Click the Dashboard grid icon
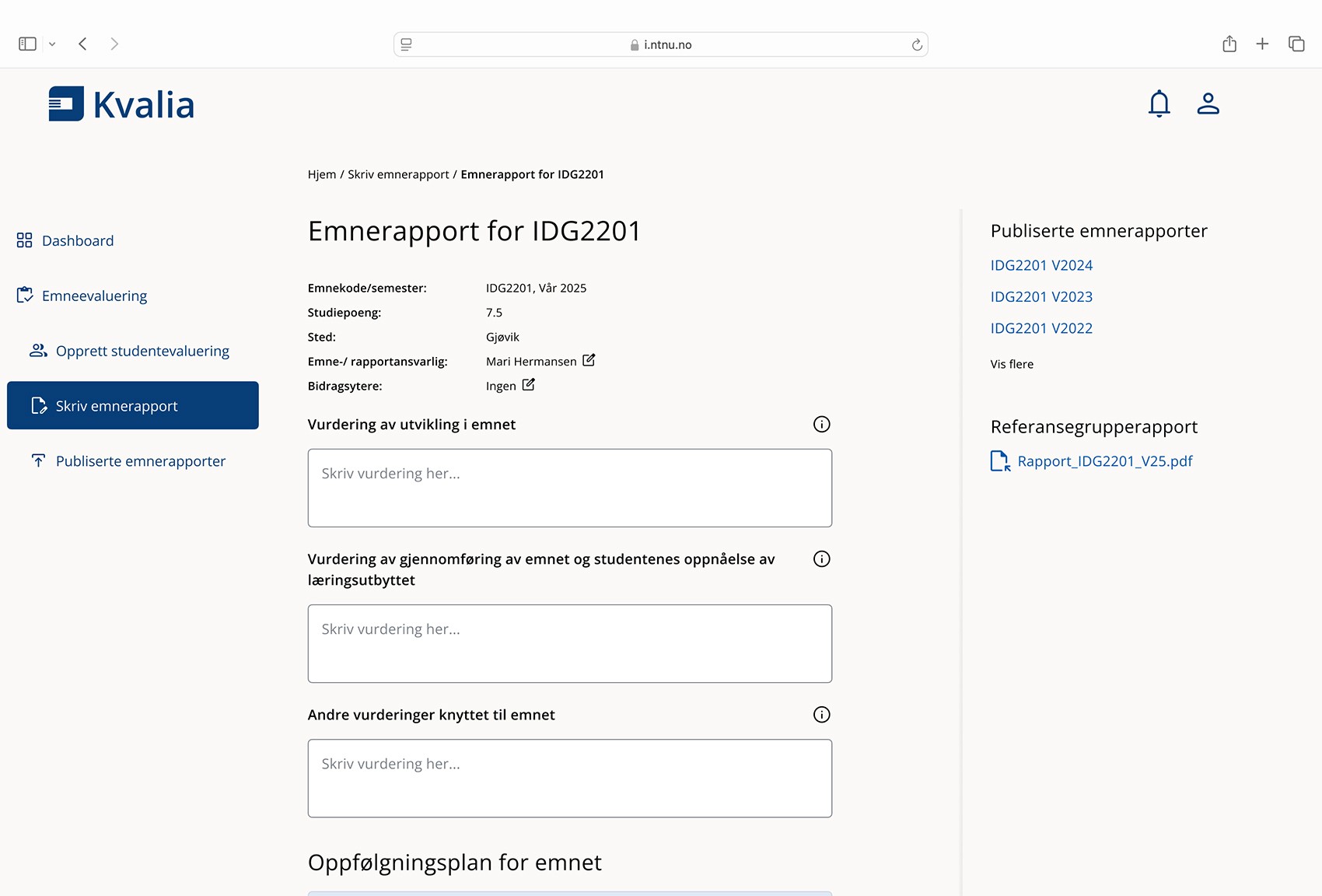1322x896 pixels. tap(25, 240)
